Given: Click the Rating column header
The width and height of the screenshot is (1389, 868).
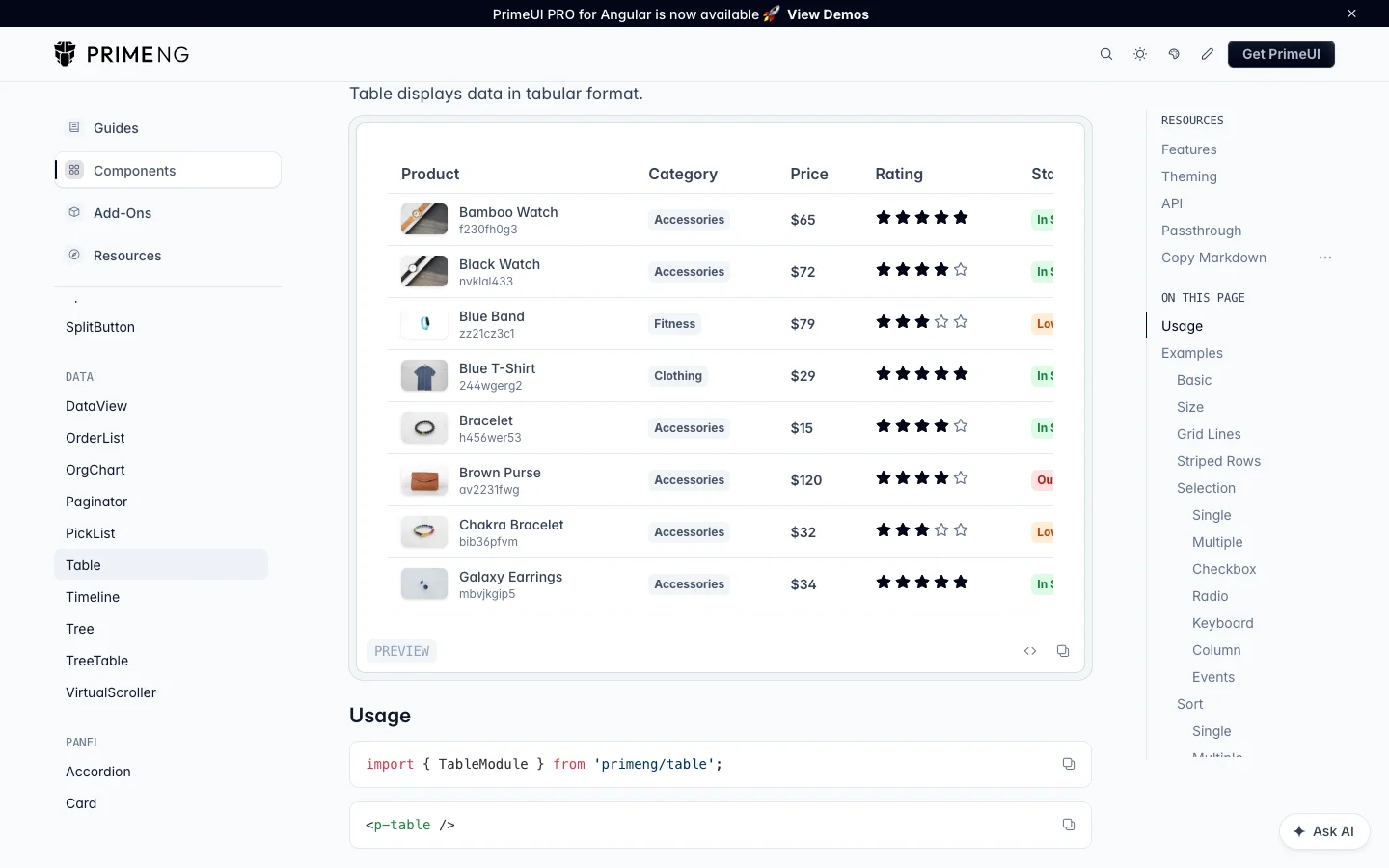Looking at the screenshot, I should [x=899, y=174].
